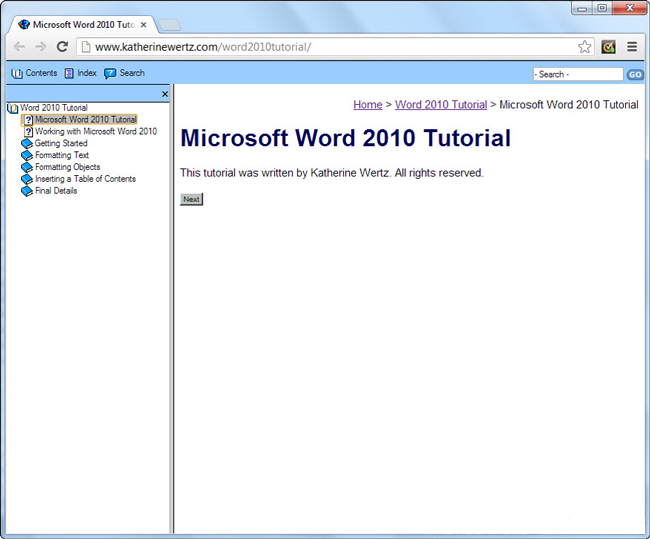Click the browser back arrow

19,47
